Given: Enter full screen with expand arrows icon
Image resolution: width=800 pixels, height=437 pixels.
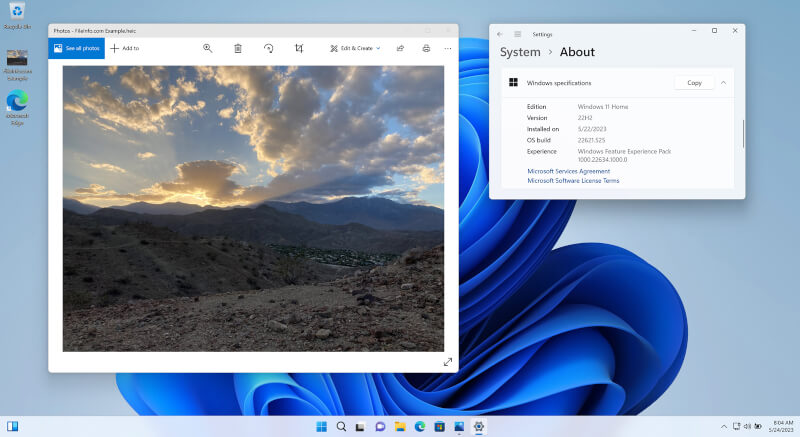Looking at the screenshot, I should tap(447, 362).
